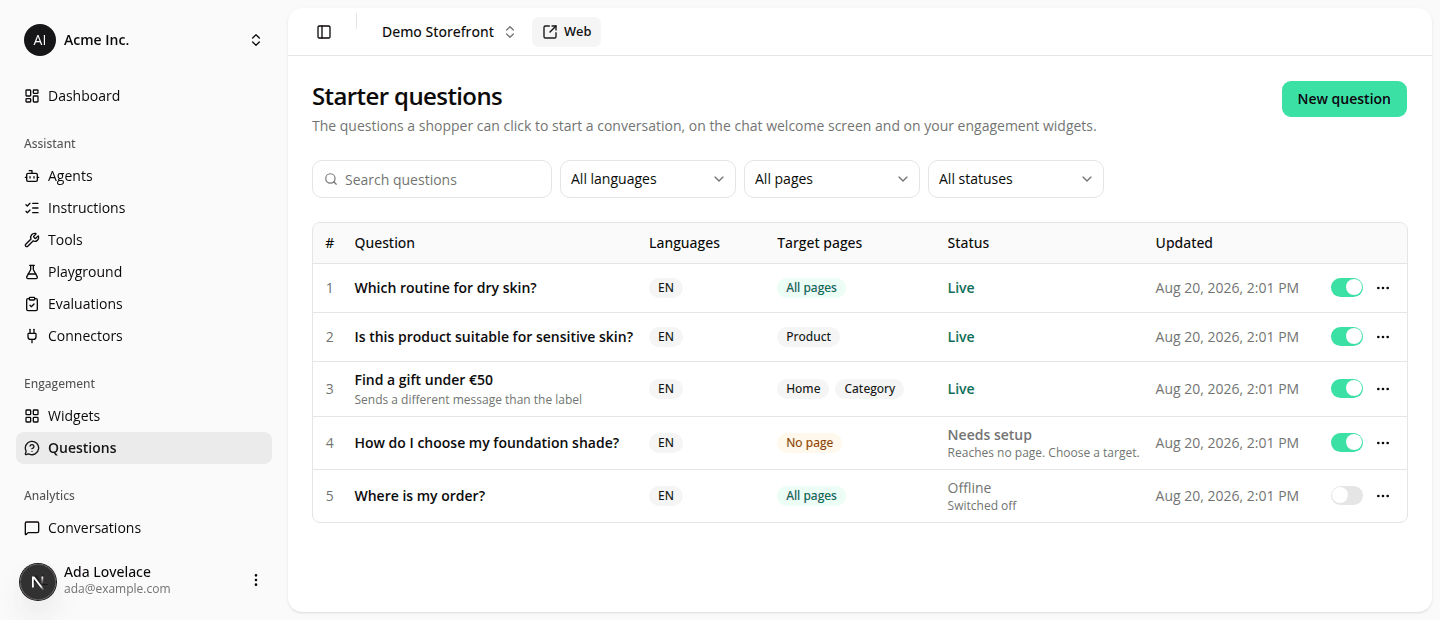Click the Languages column header
Screen dimensions: 1440x620
(x=684, y=243)
